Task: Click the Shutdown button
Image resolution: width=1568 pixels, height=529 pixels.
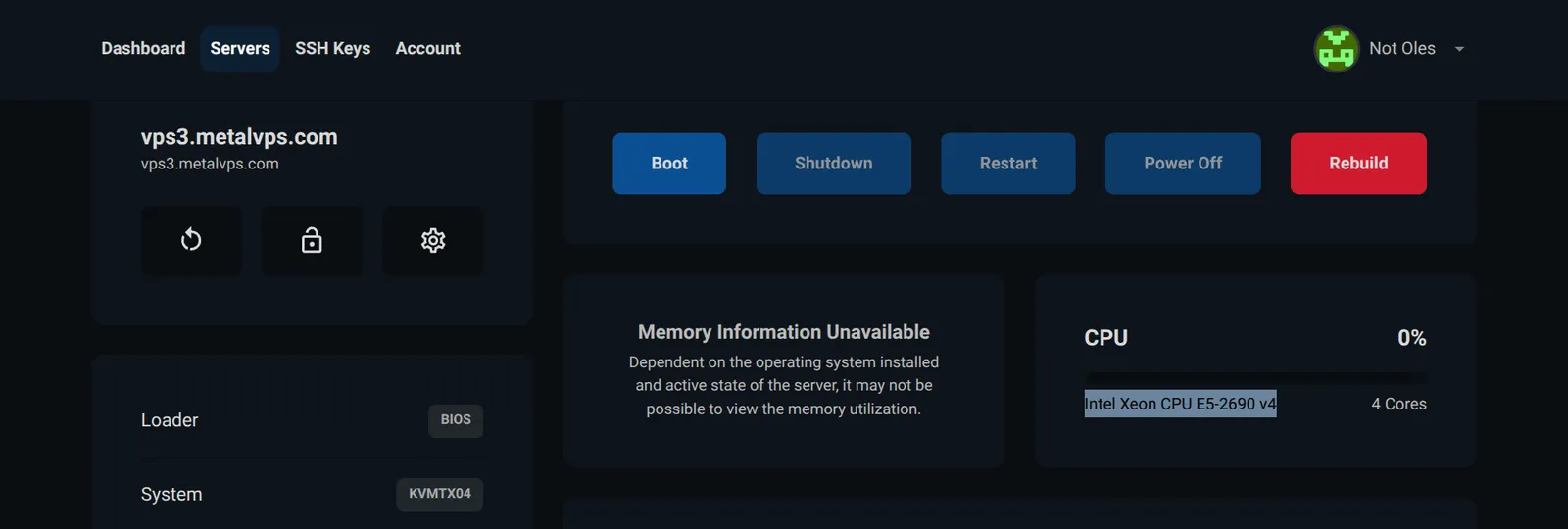Action: [834, 164]
